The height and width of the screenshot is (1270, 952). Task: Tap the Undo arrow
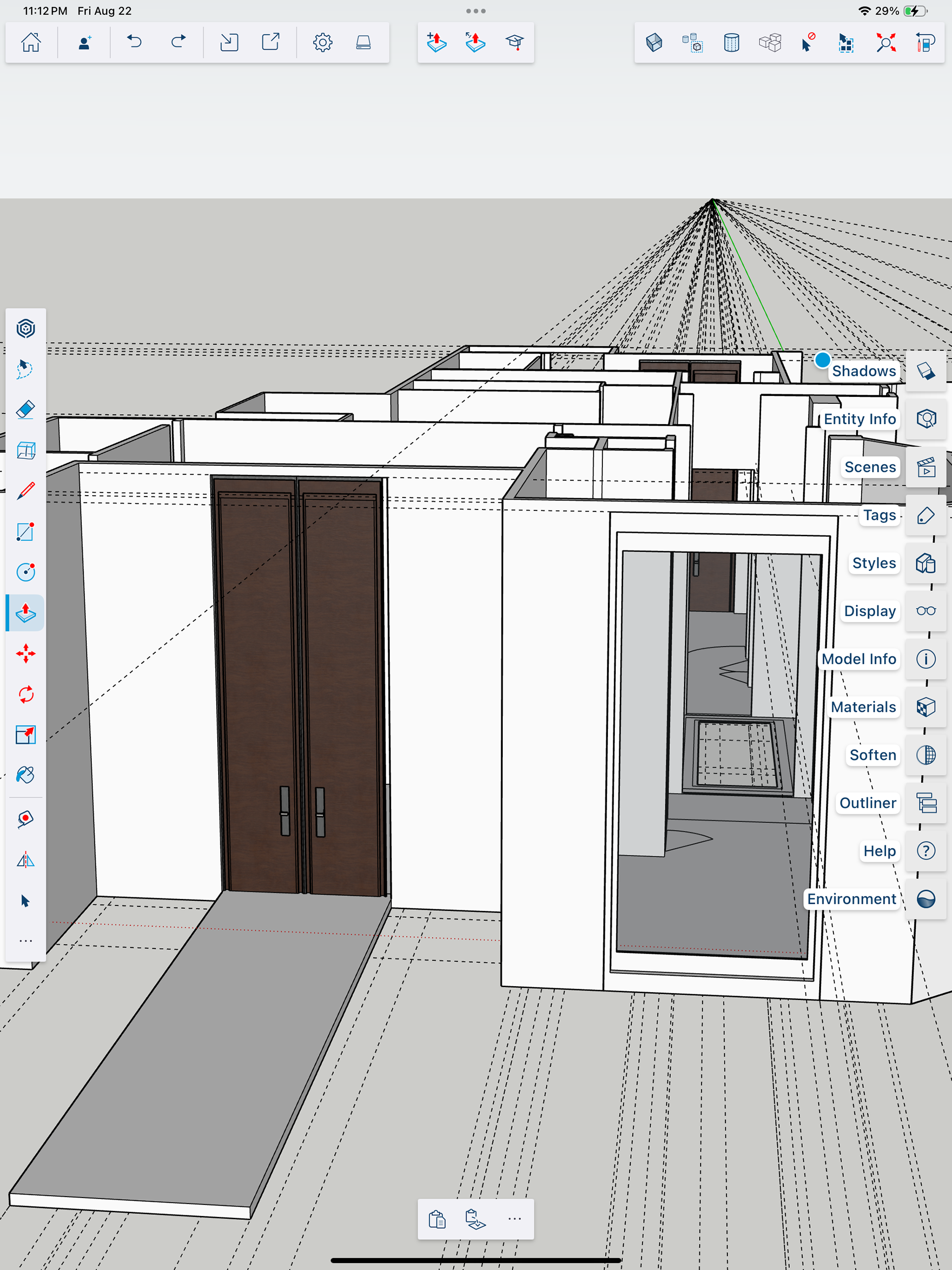pos(134,43)
